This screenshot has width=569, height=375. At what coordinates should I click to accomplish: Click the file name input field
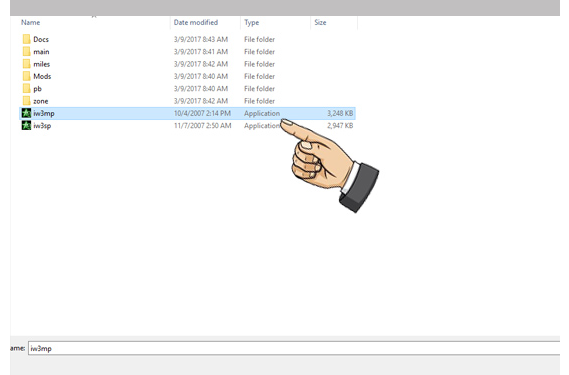tap(294, 348)
